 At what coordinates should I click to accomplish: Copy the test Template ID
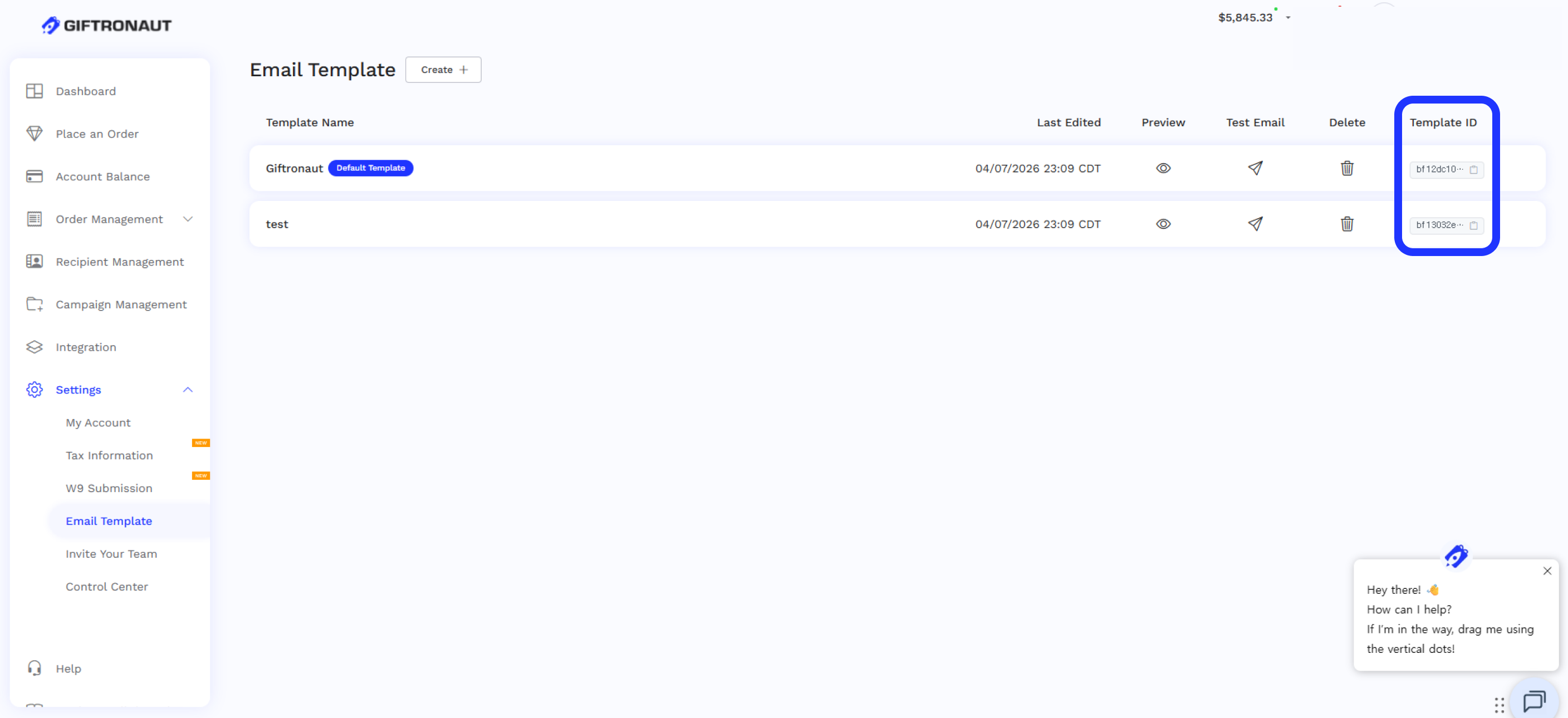coord(1474,226)
